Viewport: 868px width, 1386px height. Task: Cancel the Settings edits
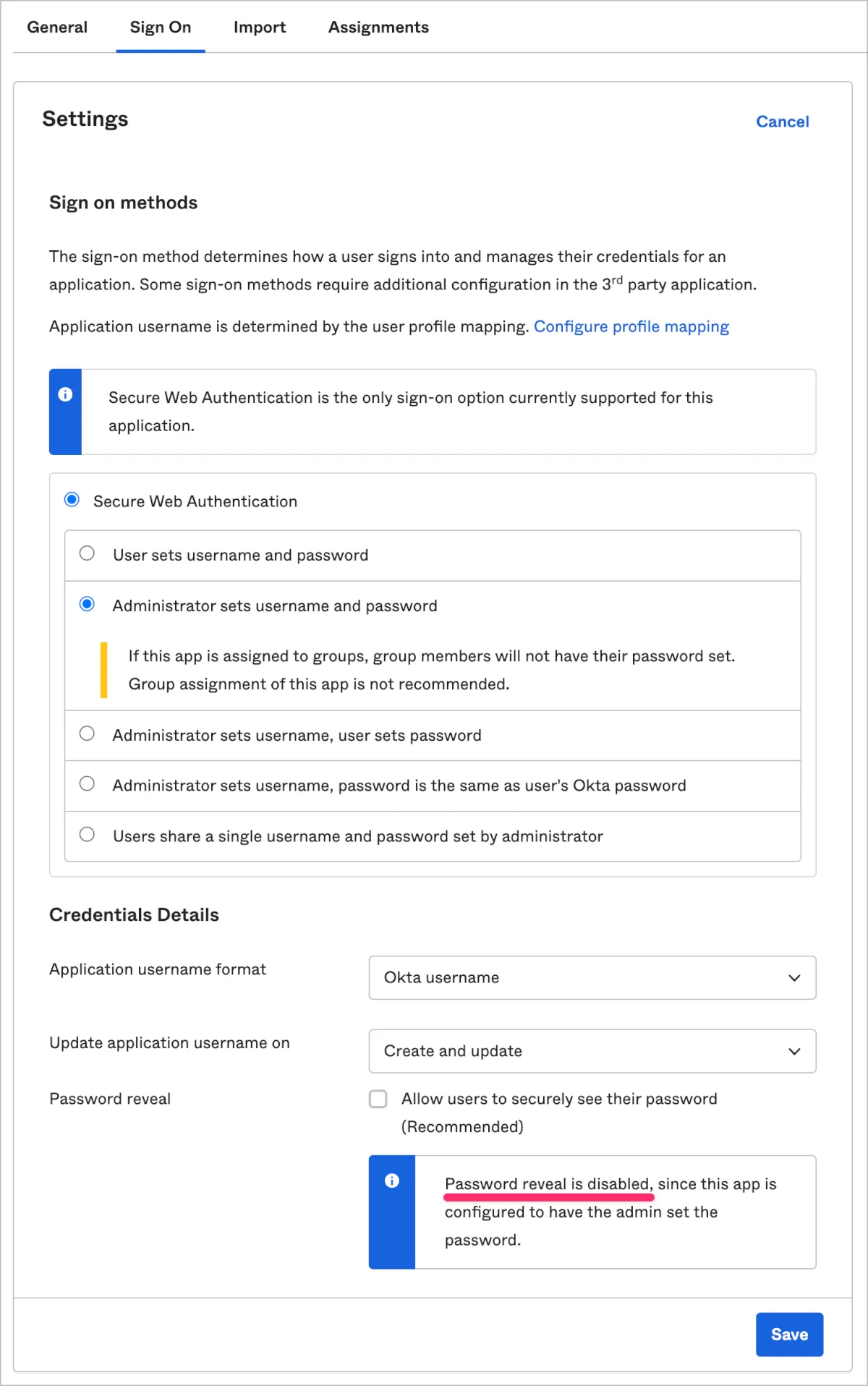pos(783,122)
